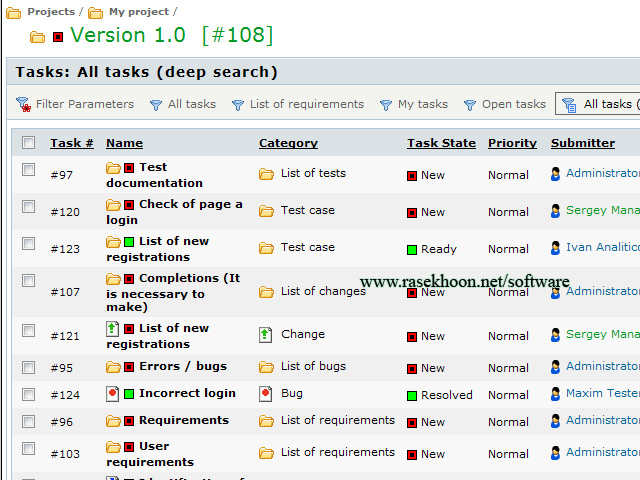The height and width of the screenshot is (480, 640).
Task: Select the My tasks filter
Action: (x=423, y=104)
